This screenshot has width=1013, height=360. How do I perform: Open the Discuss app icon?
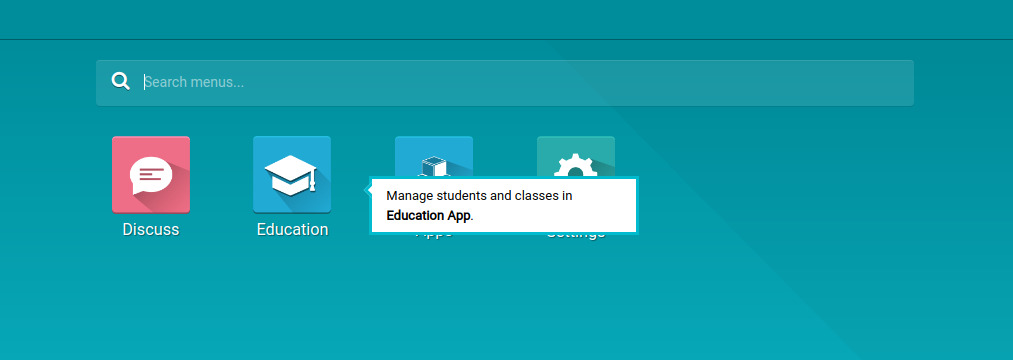click(x=151, y=175)
